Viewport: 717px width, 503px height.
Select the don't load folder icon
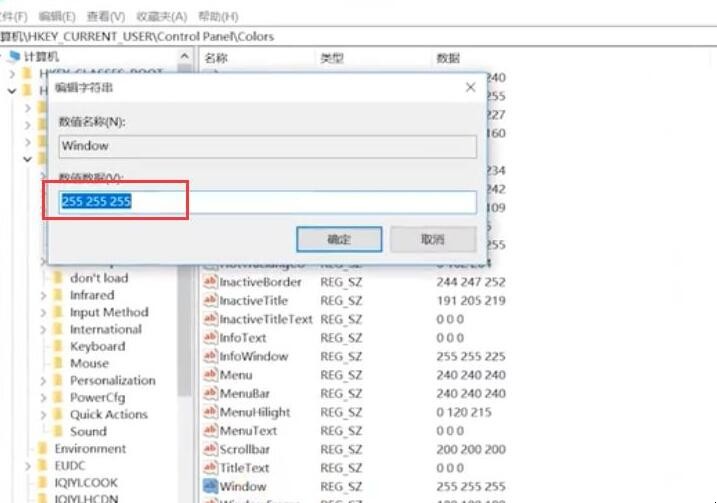click(x=58, y=278)
